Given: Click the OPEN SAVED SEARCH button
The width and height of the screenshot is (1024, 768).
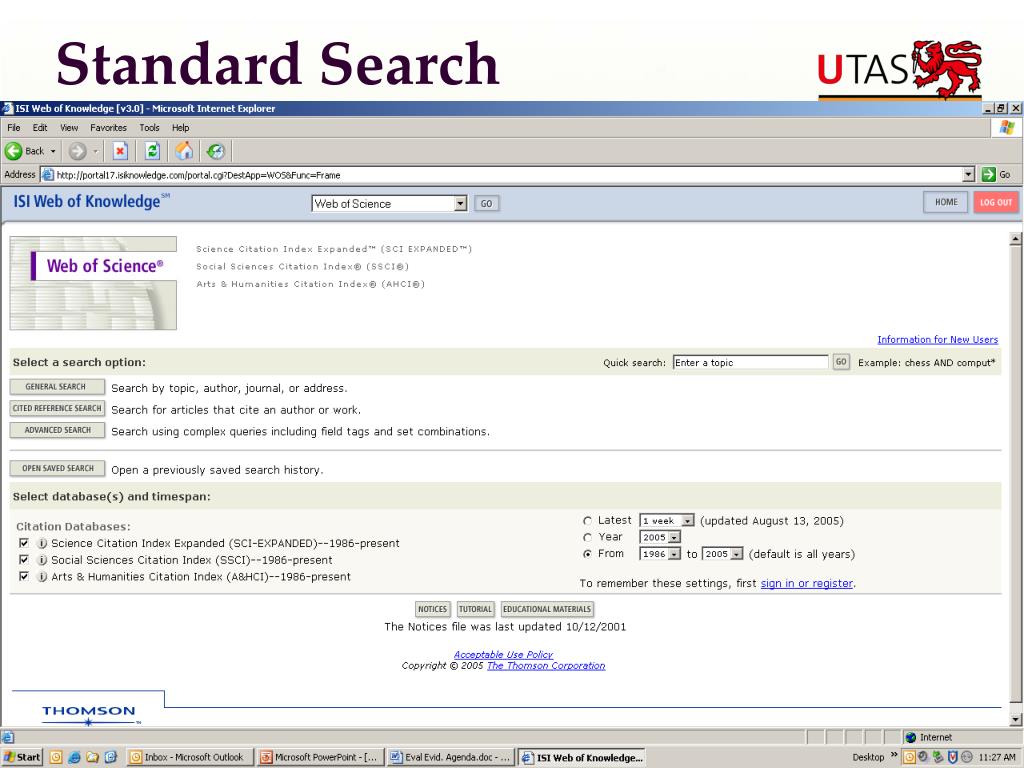Looking at the screenshot, I should click(x=57, y=468).
